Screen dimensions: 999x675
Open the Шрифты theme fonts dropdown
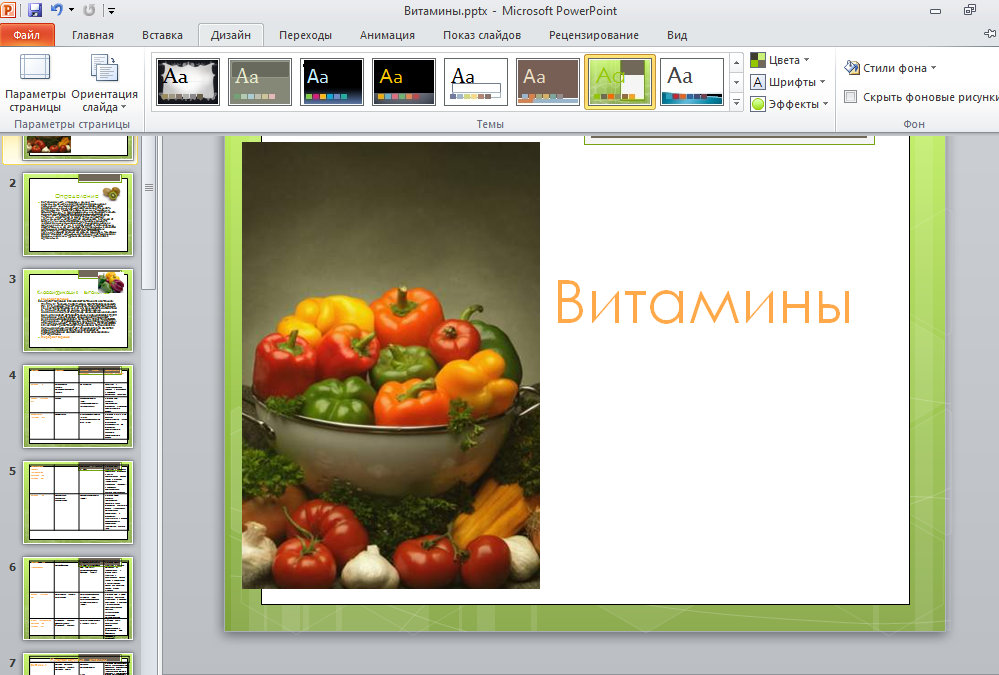[788, 82]
